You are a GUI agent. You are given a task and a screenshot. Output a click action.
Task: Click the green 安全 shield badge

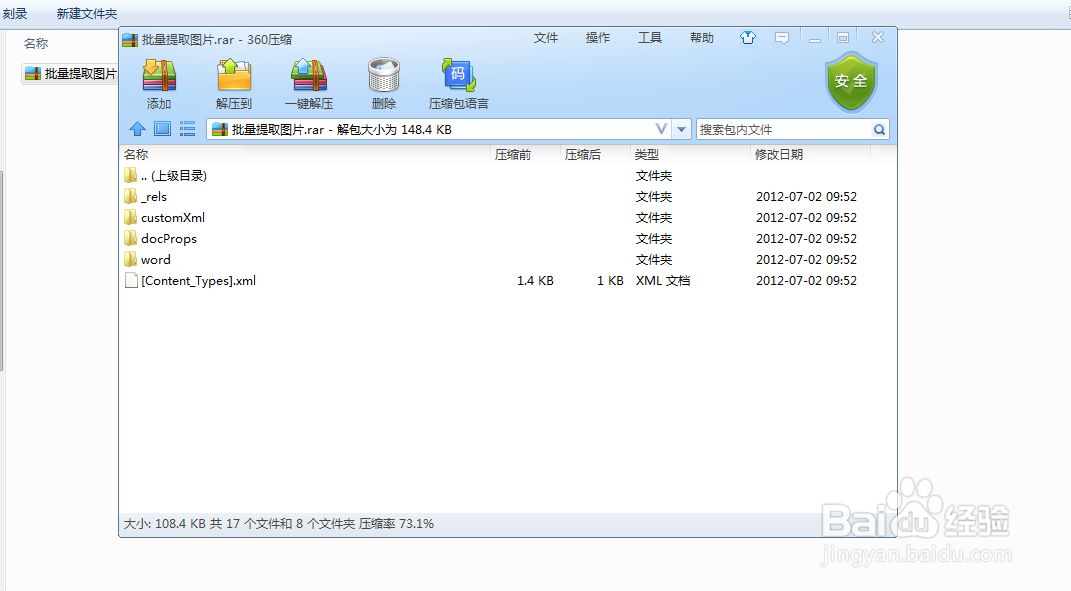pos(850,82)
